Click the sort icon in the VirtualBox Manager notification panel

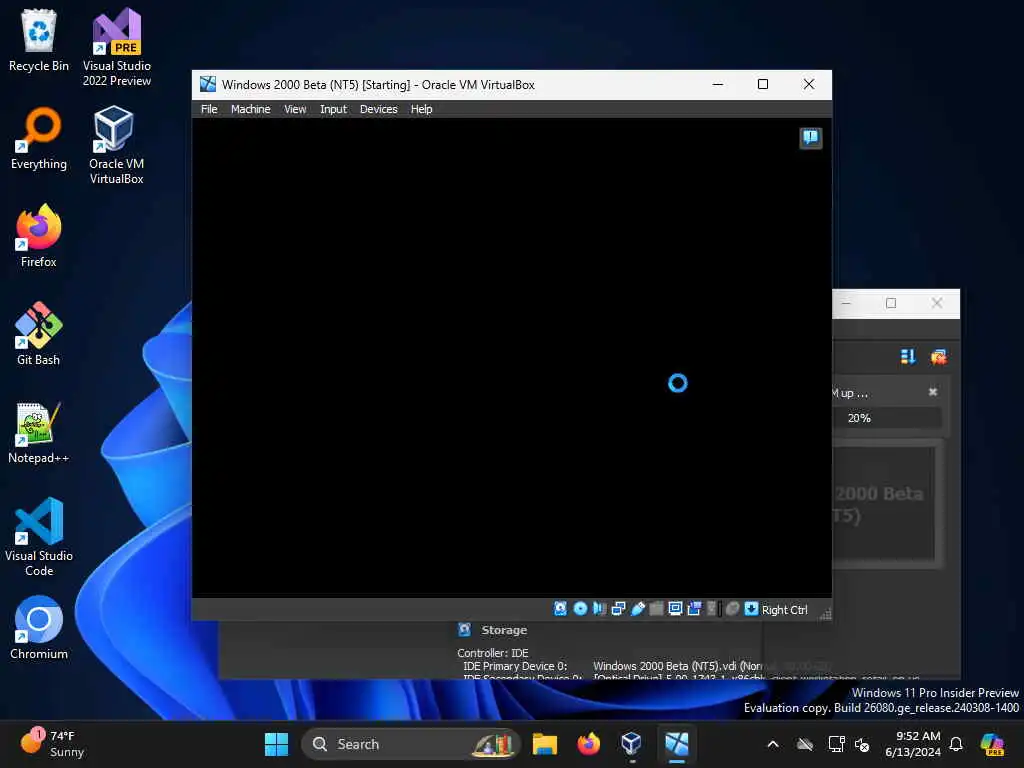coord(908,357)
